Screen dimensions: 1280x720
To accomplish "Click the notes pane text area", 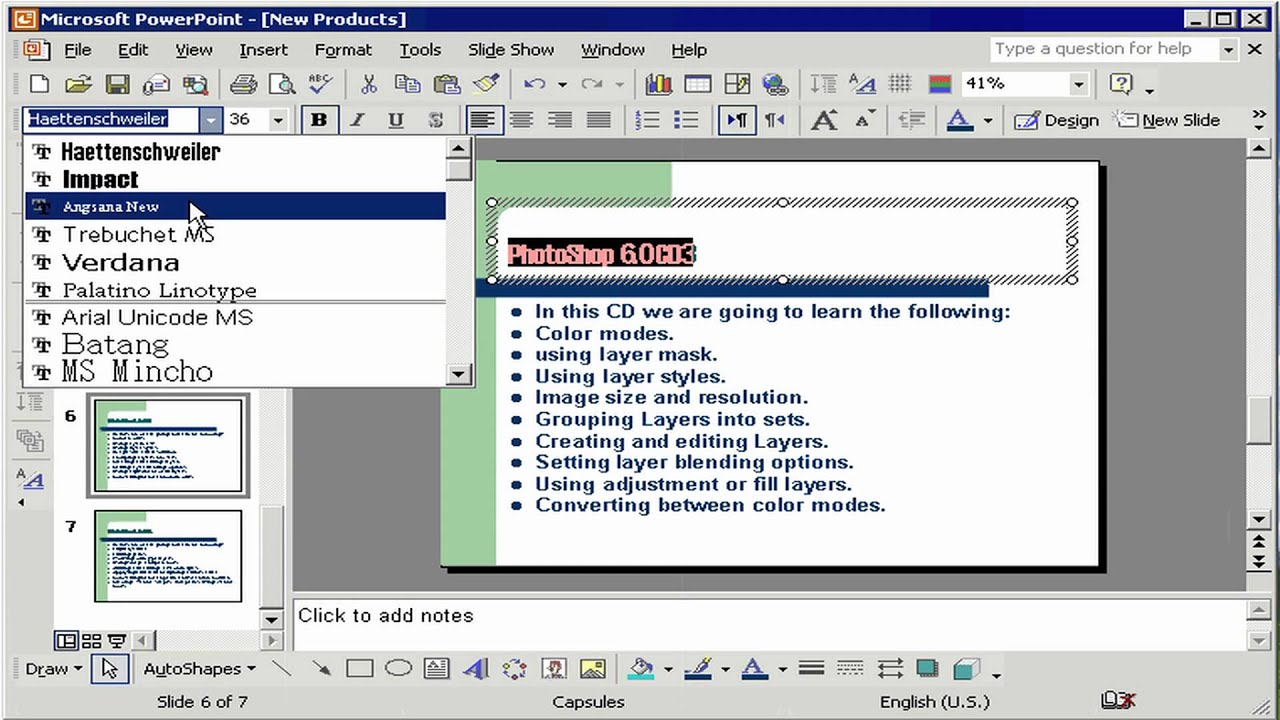I will pos(768,626).
